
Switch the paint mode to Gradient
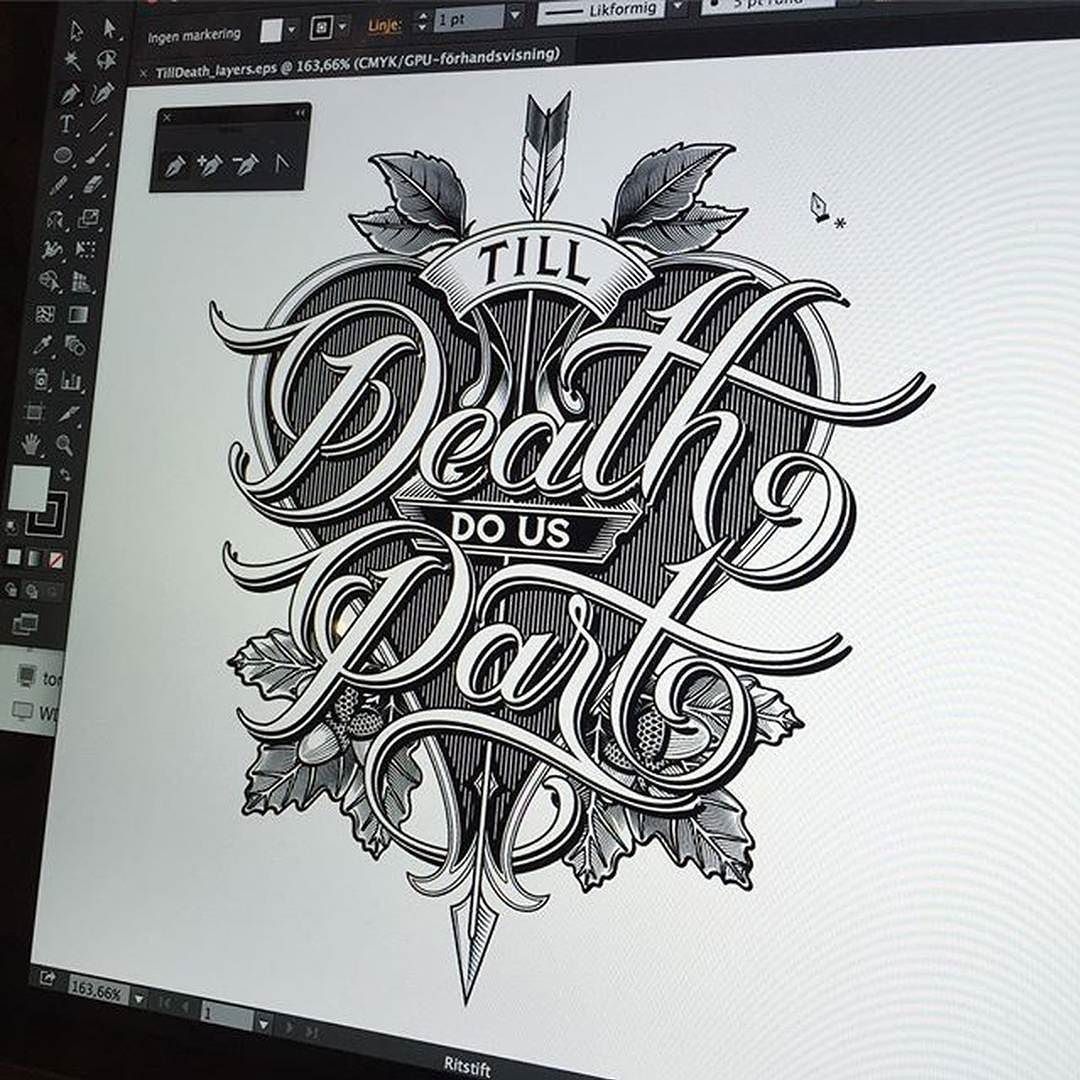[34, 556]
